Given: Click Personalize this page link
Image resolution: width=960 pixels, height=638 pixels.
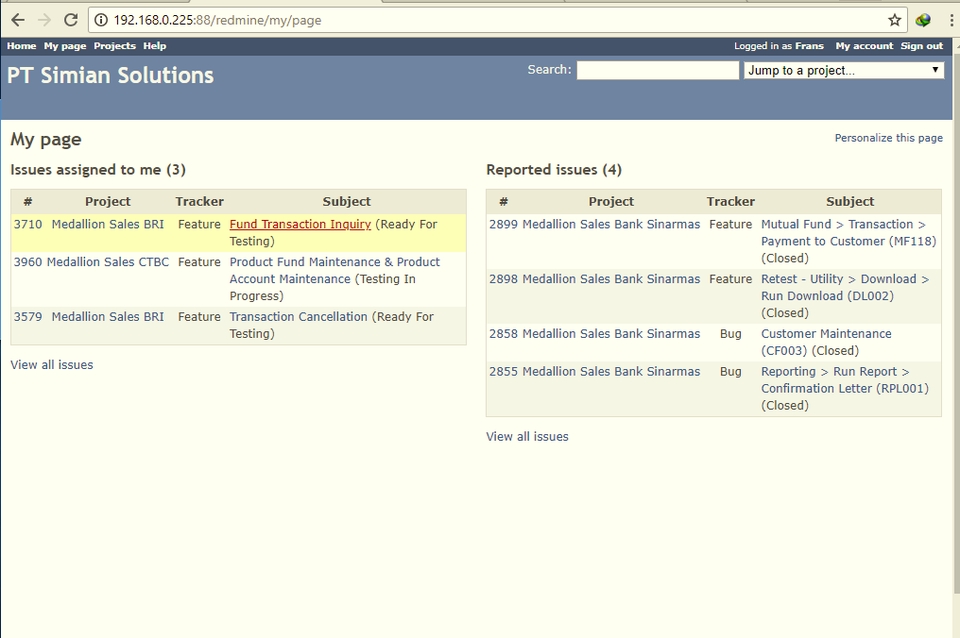Looking at the screenshot, I should pos(888,138).
